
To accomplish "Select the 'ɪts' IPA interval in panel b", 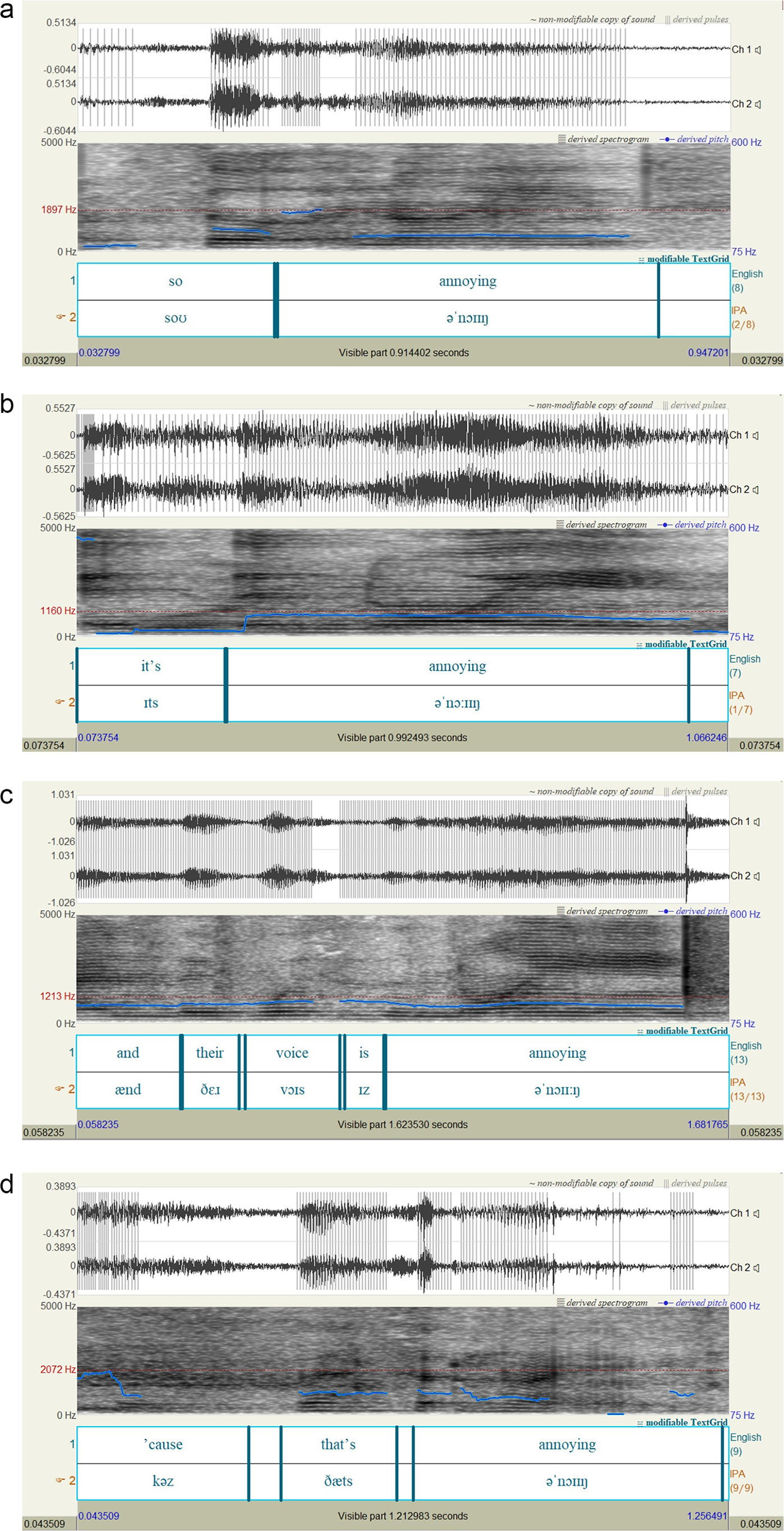I will coord(151,703).
